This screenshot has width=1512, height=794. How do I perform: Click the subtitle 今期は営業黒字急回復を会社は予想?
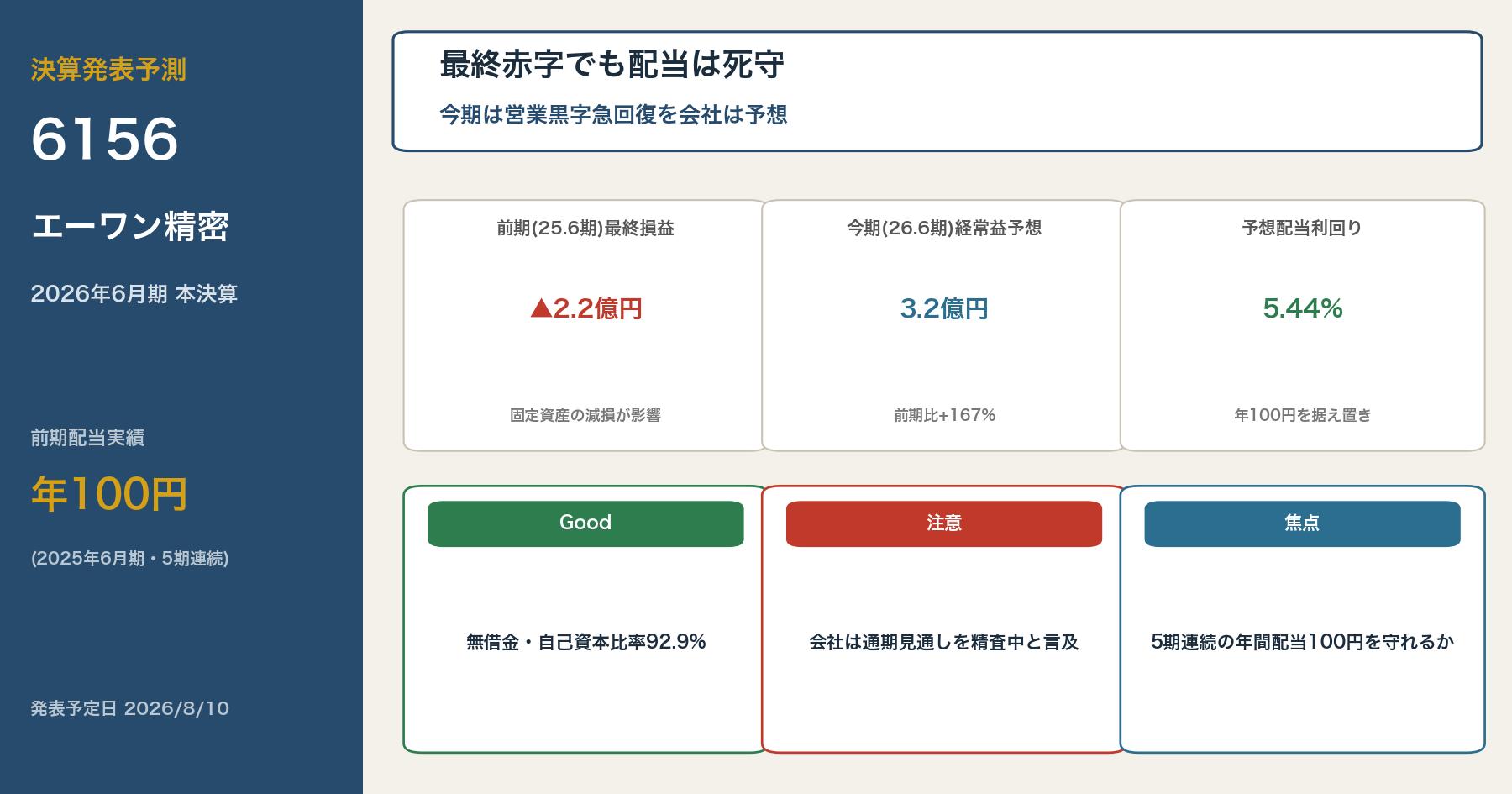[x=613, y=114]
